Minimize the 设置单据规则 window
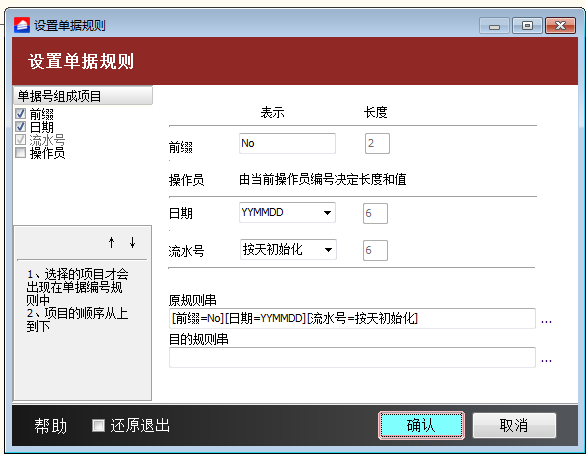Viewport: 586px width, 454px height. [x=494, y=26]
